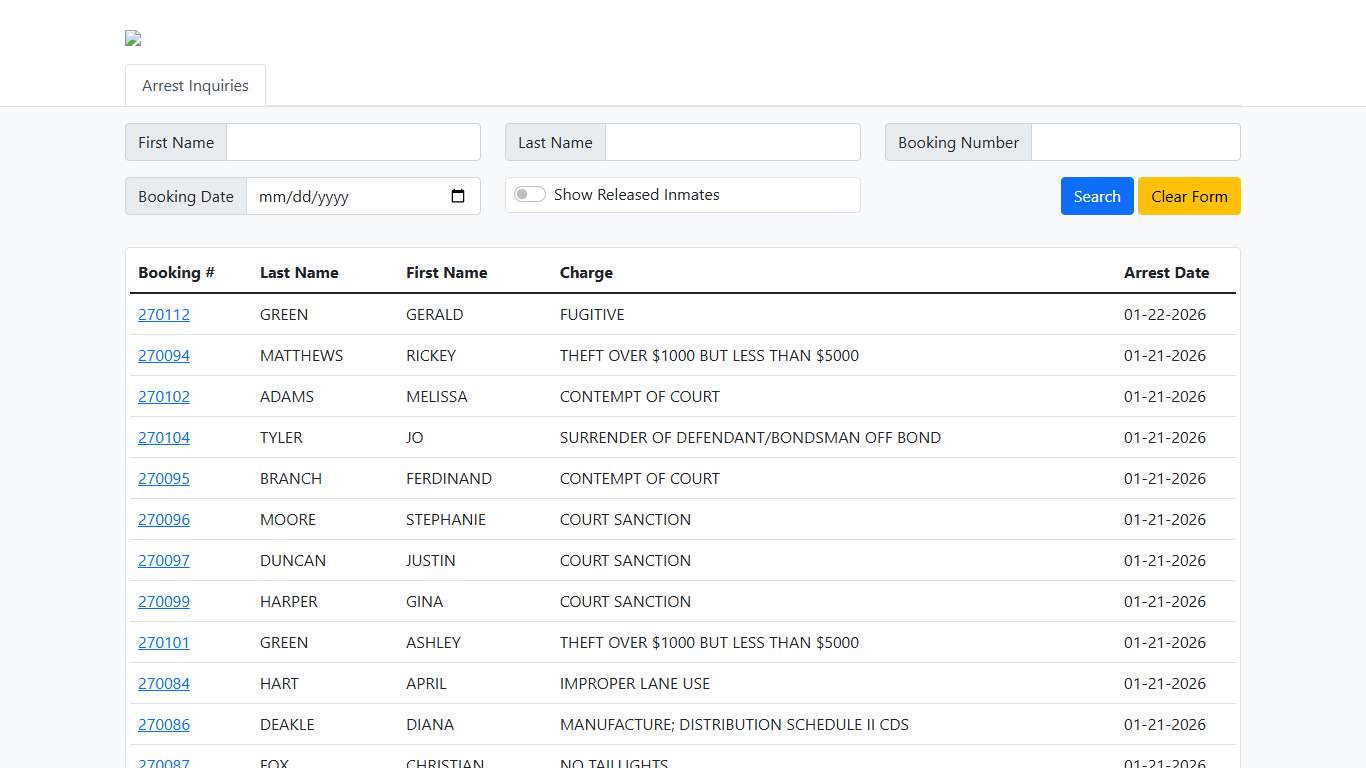Focus the Booking Number input field
This screenshot has height=768, width=1366.
1136,142
